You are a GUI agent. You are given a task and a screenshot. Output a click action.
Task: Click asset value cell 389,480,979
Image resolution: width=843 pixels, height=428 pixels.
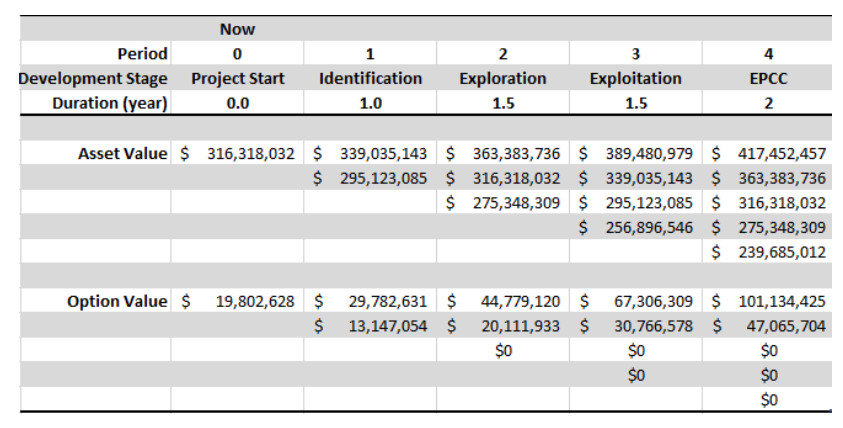point(636,154)
